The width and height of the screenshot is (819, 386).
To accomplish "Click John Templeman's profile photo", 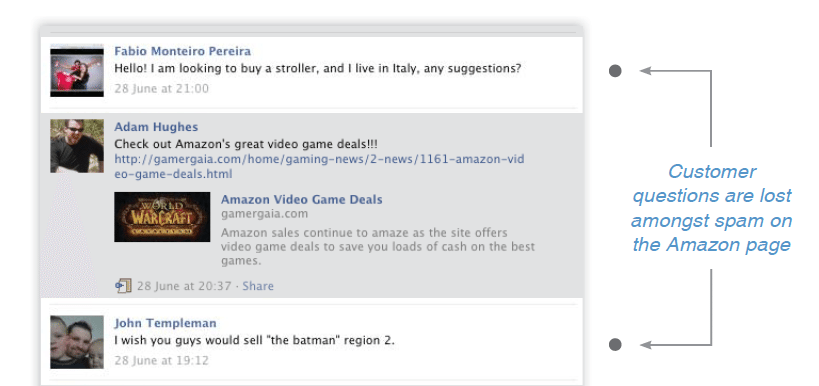I will (x=77, y=342).
